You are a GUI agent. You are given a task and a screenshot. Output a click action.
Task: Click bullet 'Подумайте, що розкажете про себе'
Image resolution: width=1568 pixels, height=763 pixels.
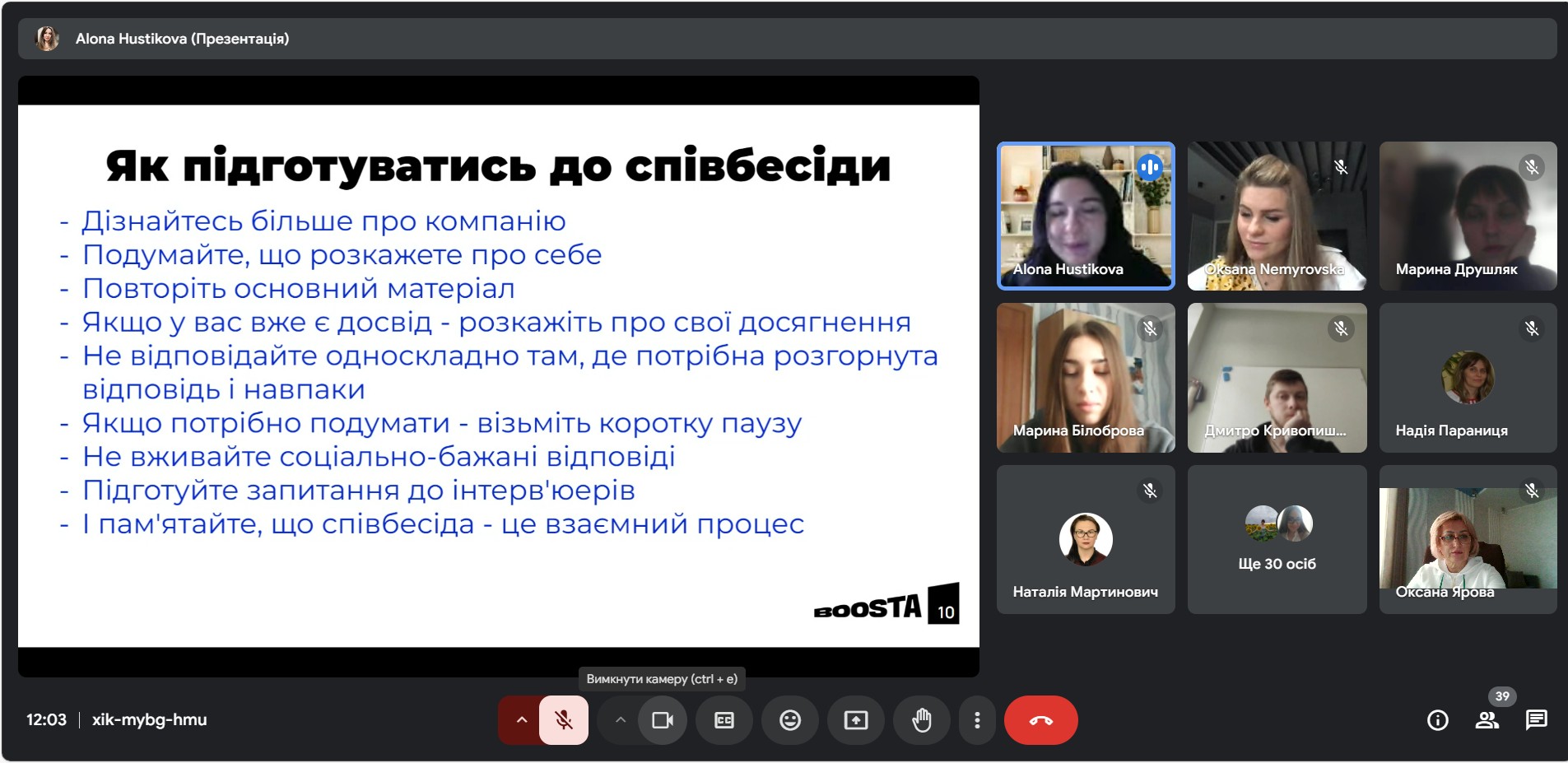tap(342, 255)
